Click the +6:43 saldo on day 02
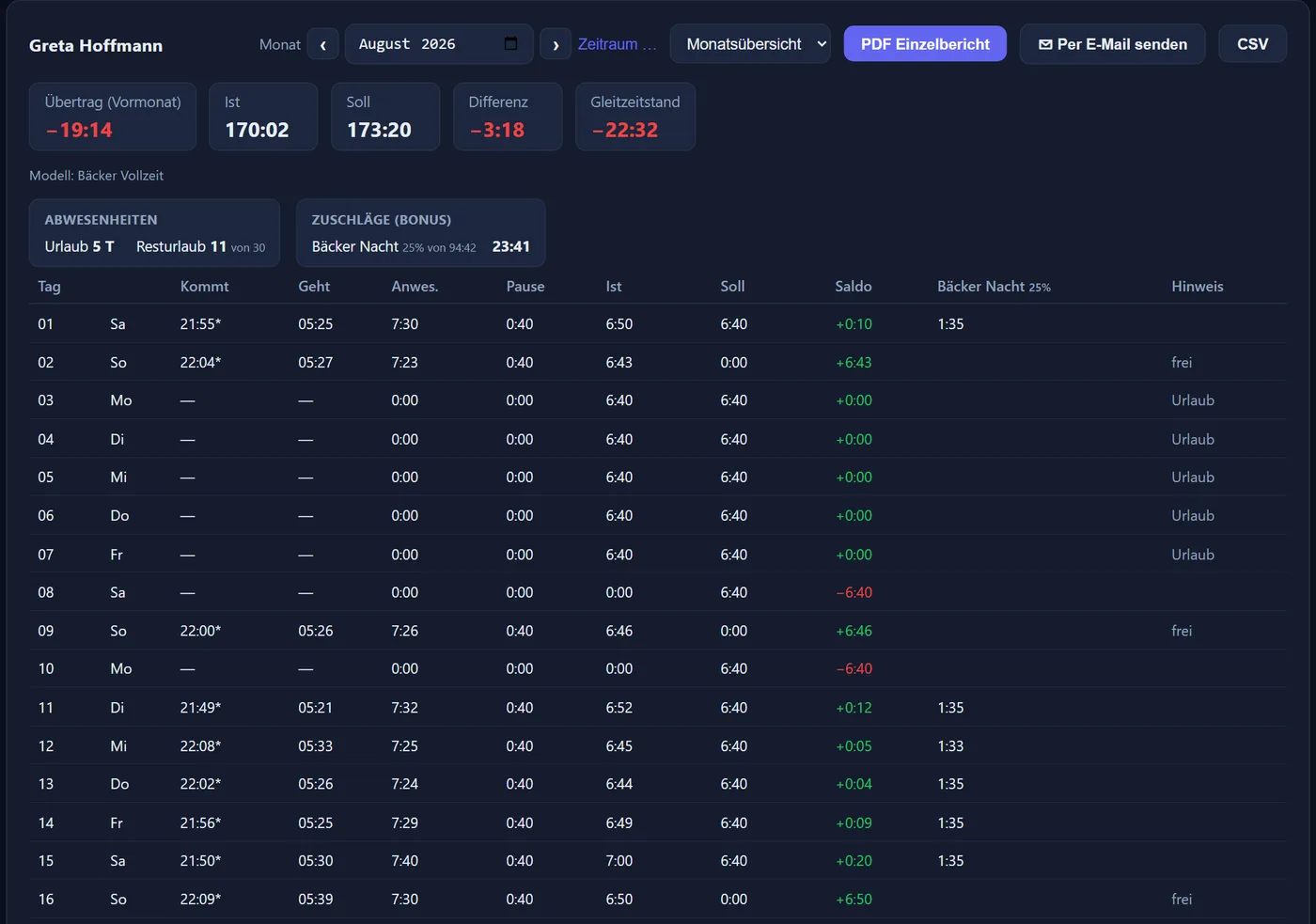1316x924 pixels. (854, 363)
